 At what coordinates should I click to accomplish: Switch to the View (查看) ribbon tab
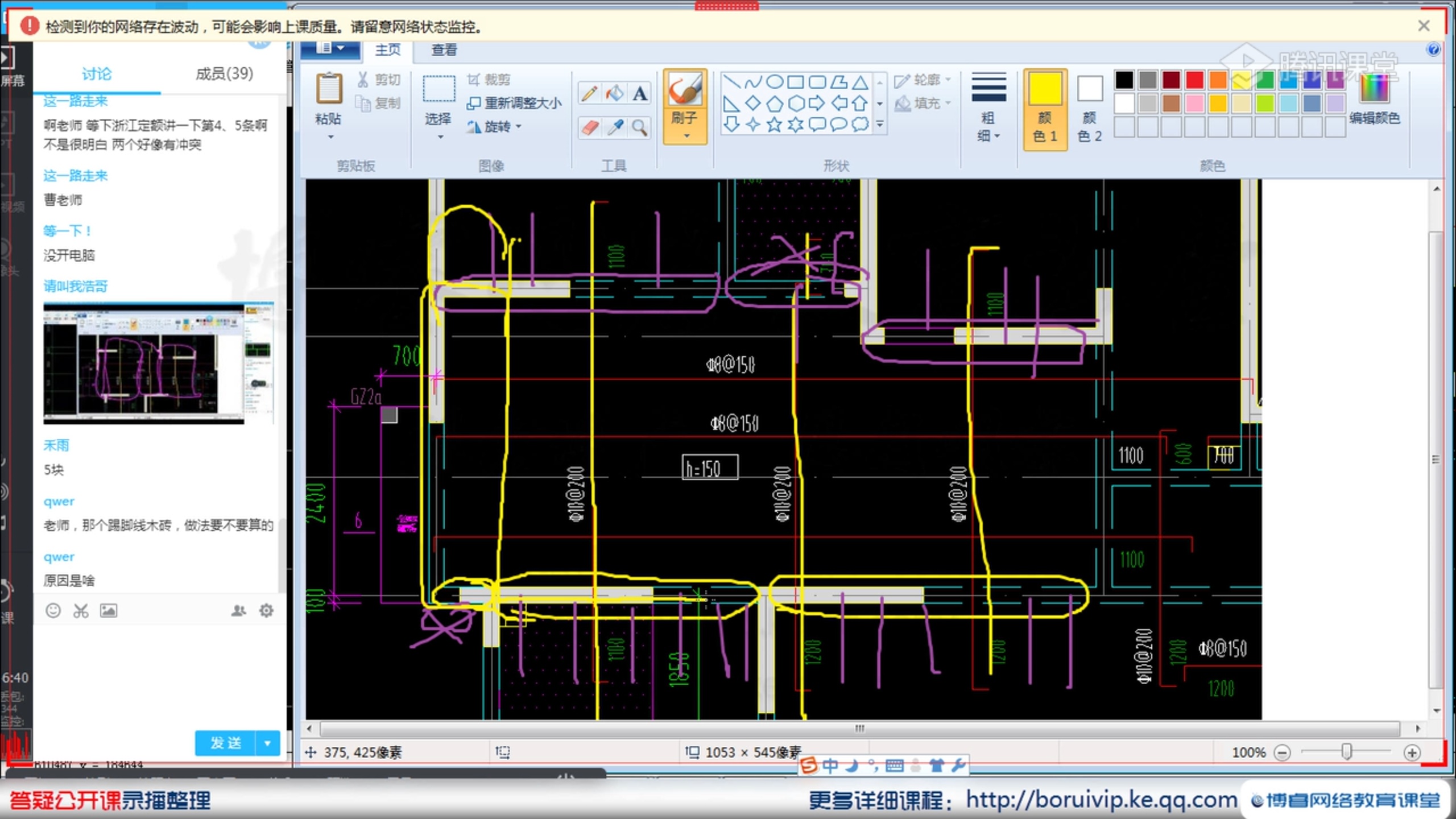point(444,50)
